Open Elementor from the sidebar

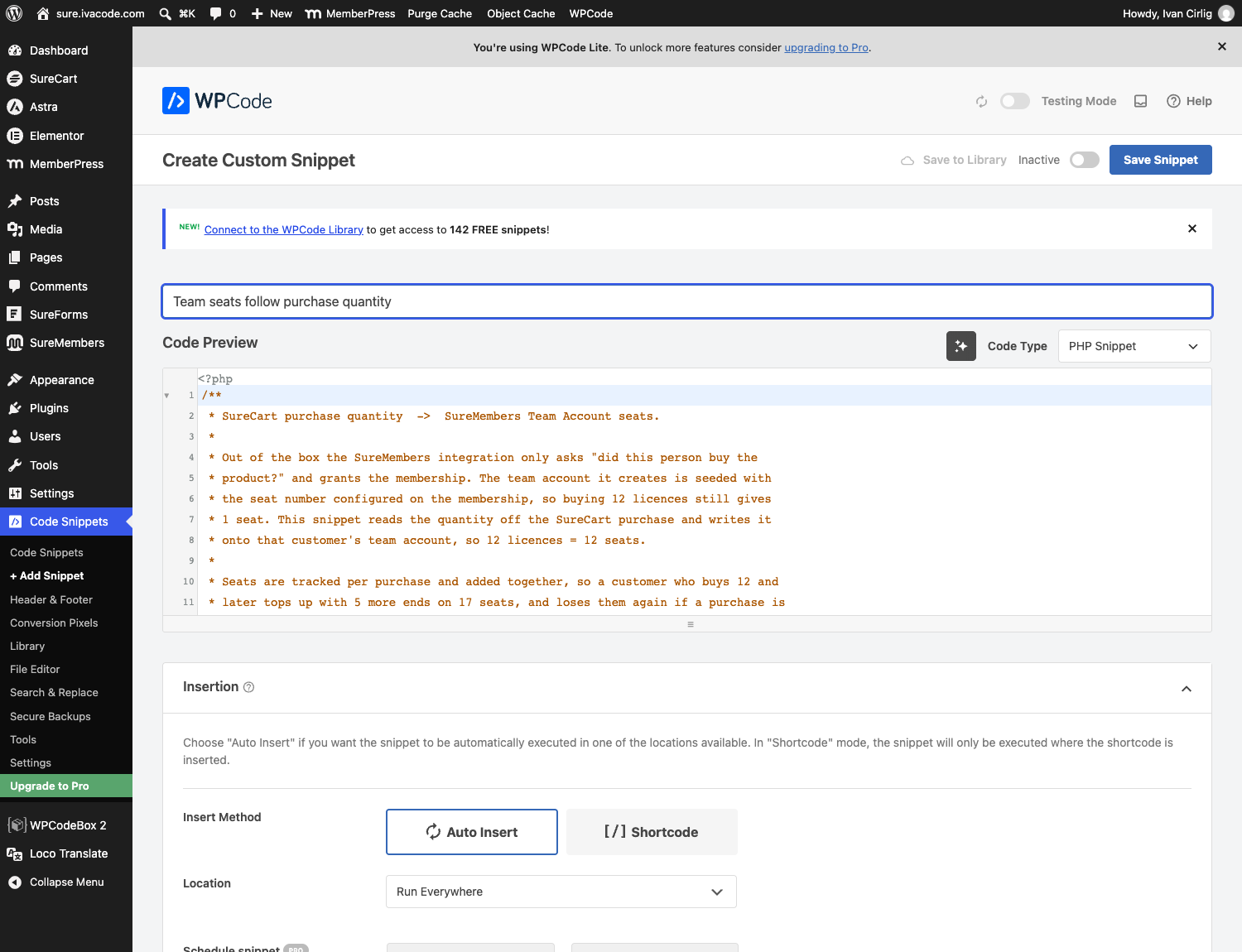[x=66, y=136]
